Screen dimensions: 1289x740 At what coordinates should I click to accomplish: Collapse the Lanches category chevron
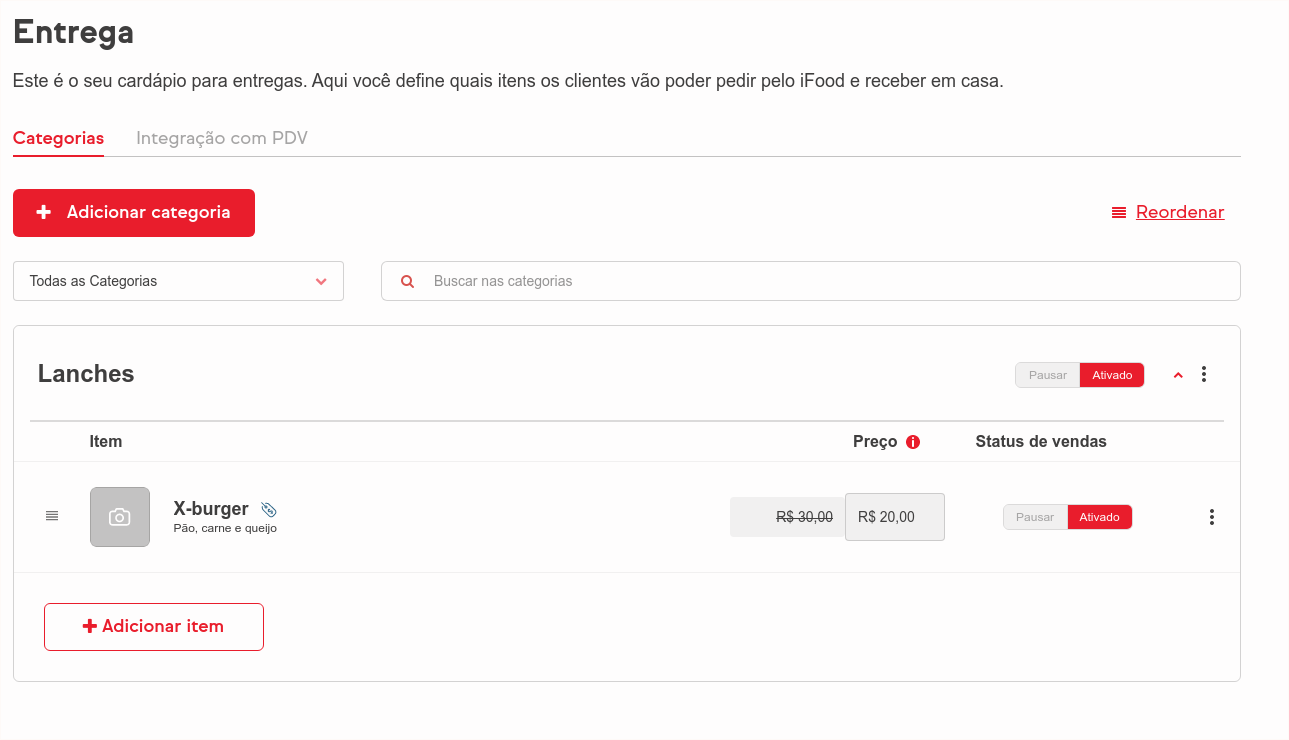[x=1178, y=375]
